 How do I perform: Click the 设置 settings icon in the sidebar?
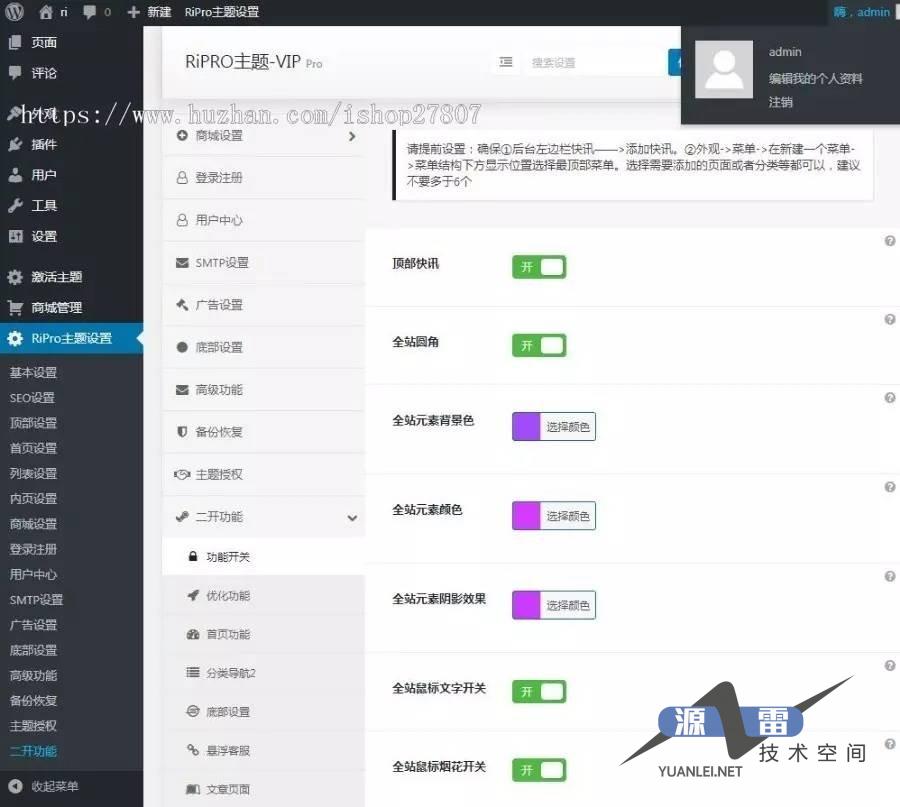click(x=15, y=236)
